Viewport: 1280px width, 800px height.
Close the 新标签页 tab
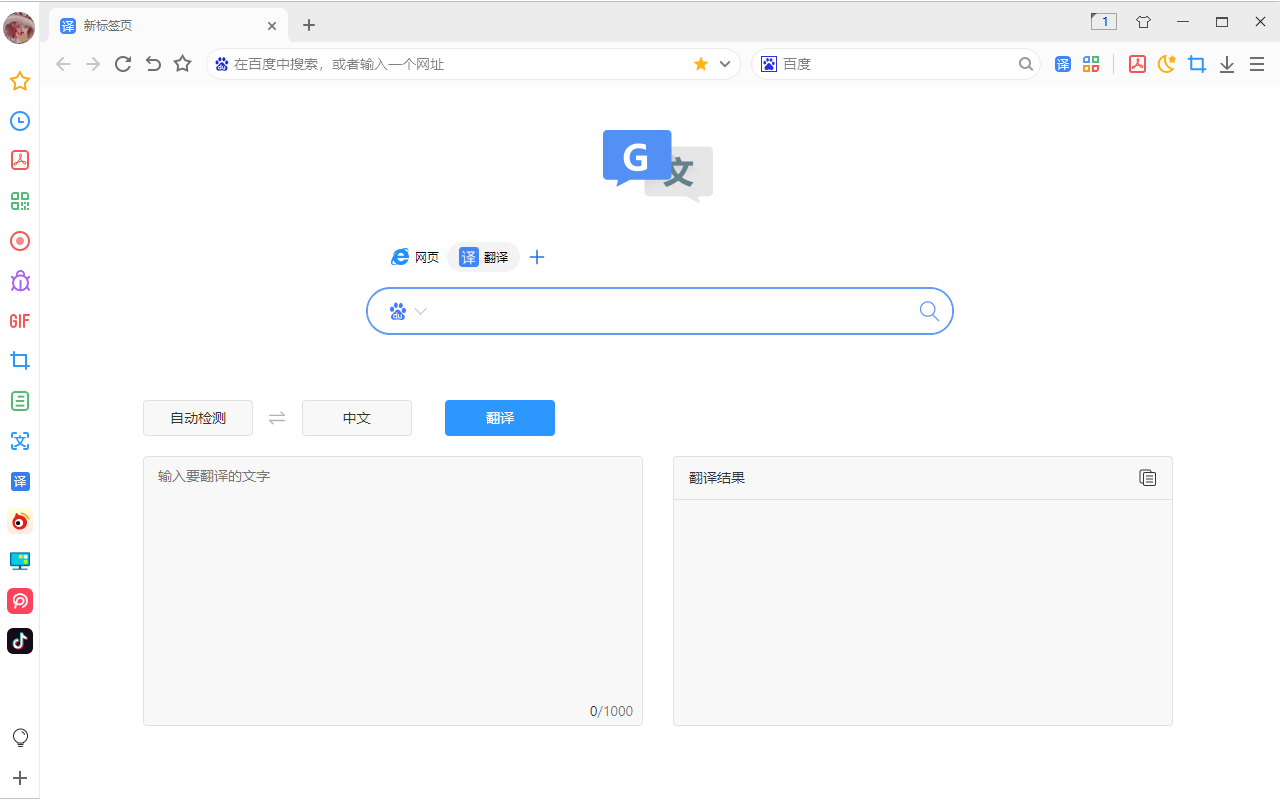[x=272, y=26]
